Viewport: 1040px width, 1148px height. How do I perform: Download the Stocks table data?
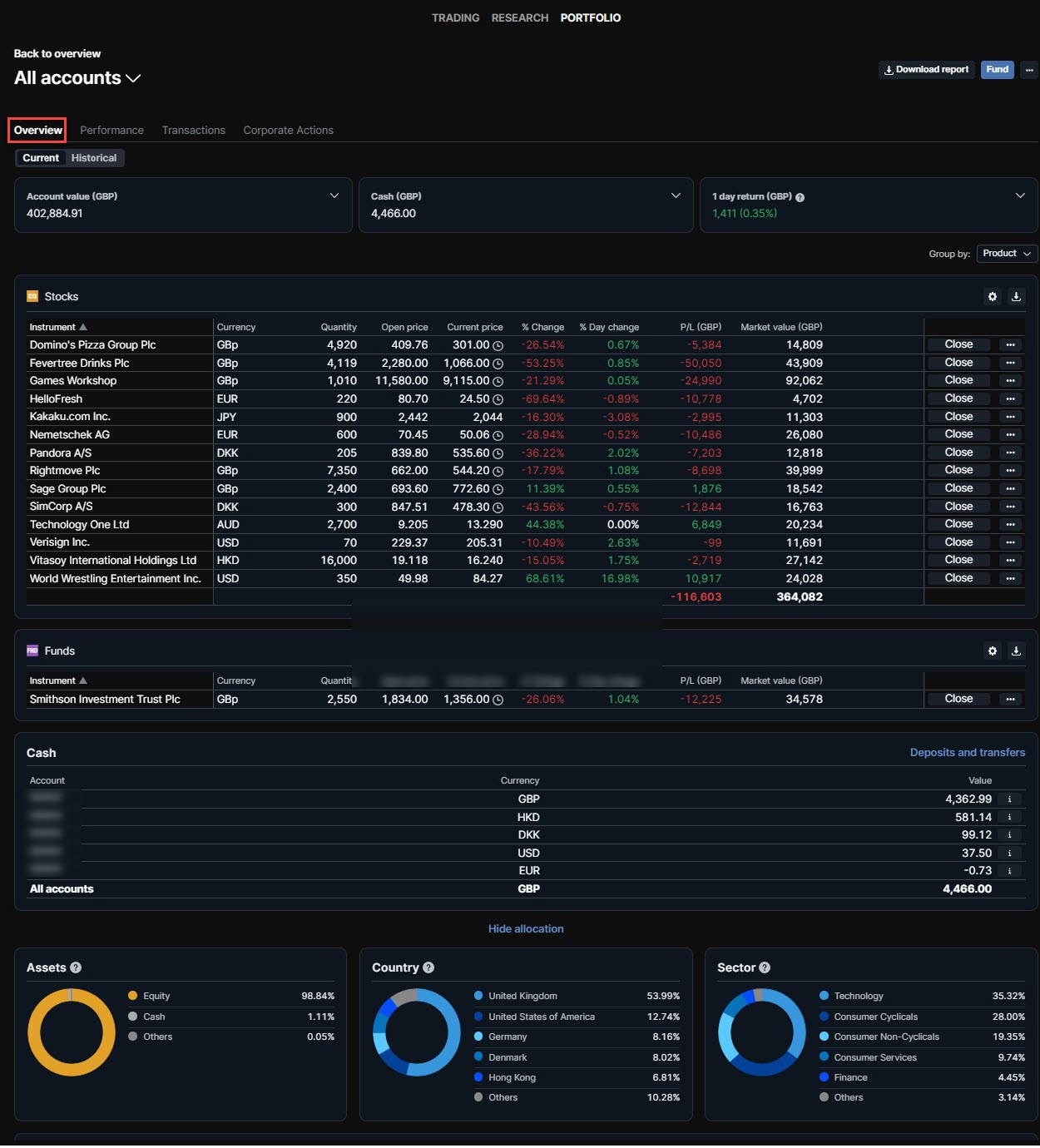tap(1016, 297)
